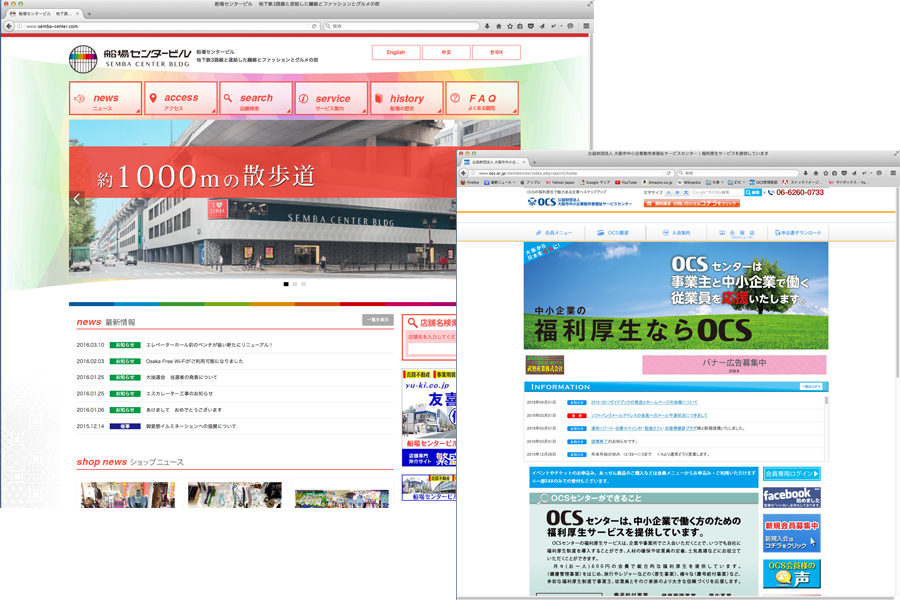Open new tab in Semba Center window

[x=90, y=13]
